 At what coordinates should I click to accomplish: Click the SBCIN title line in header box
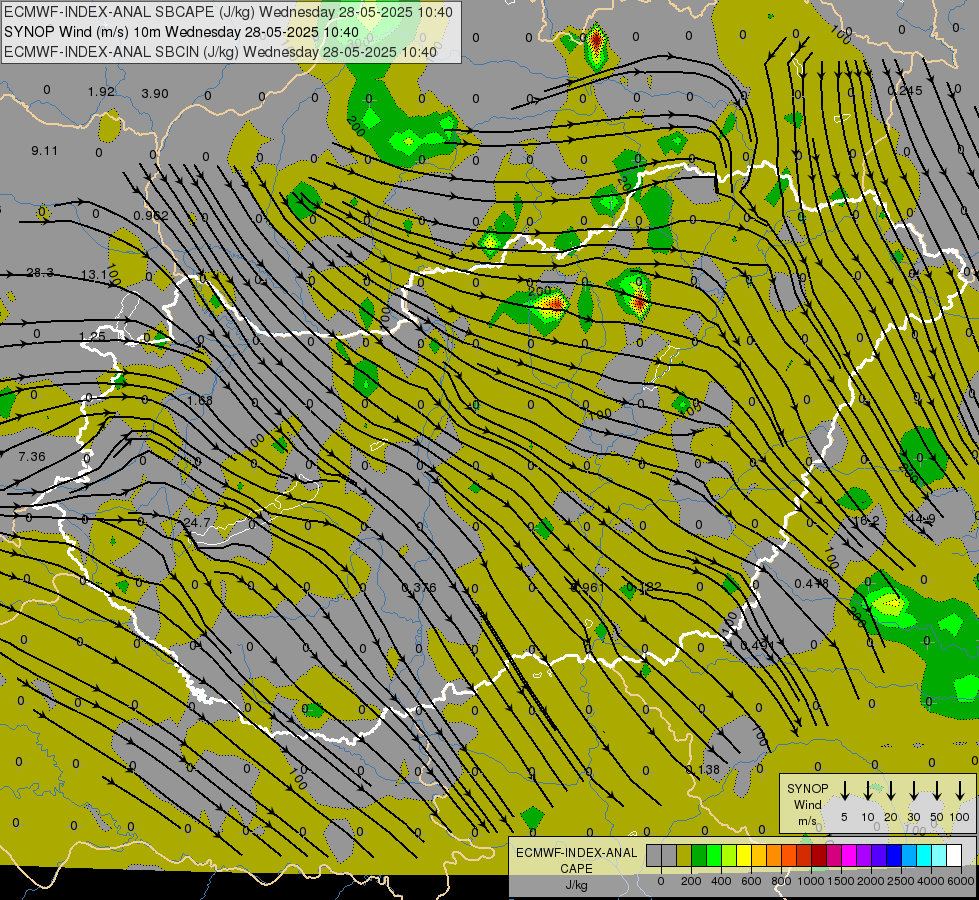coord(220,52)
